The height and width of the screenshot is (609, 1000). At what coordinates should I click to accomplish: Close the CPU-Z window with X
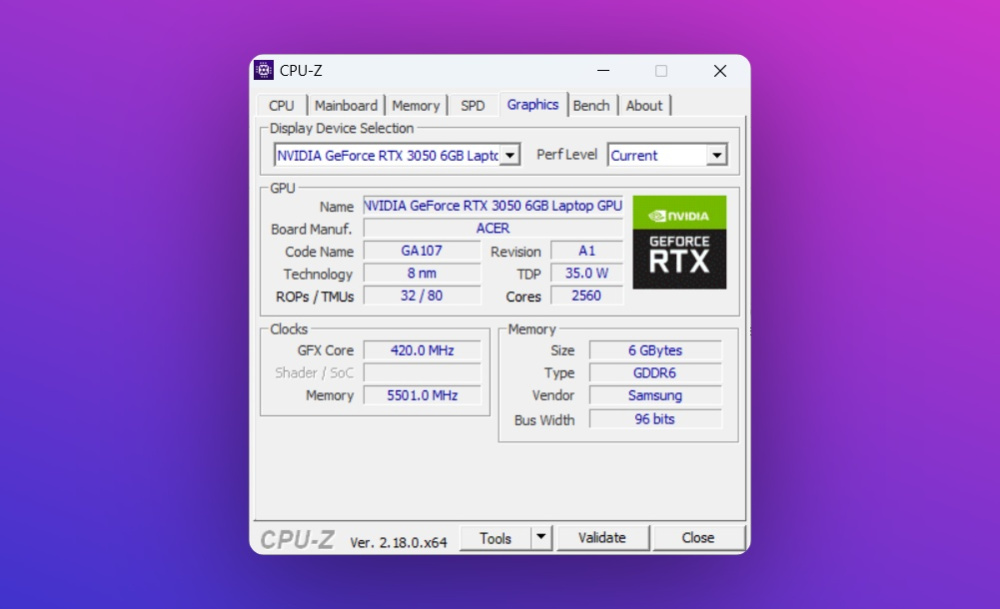[x=719, y=71]
